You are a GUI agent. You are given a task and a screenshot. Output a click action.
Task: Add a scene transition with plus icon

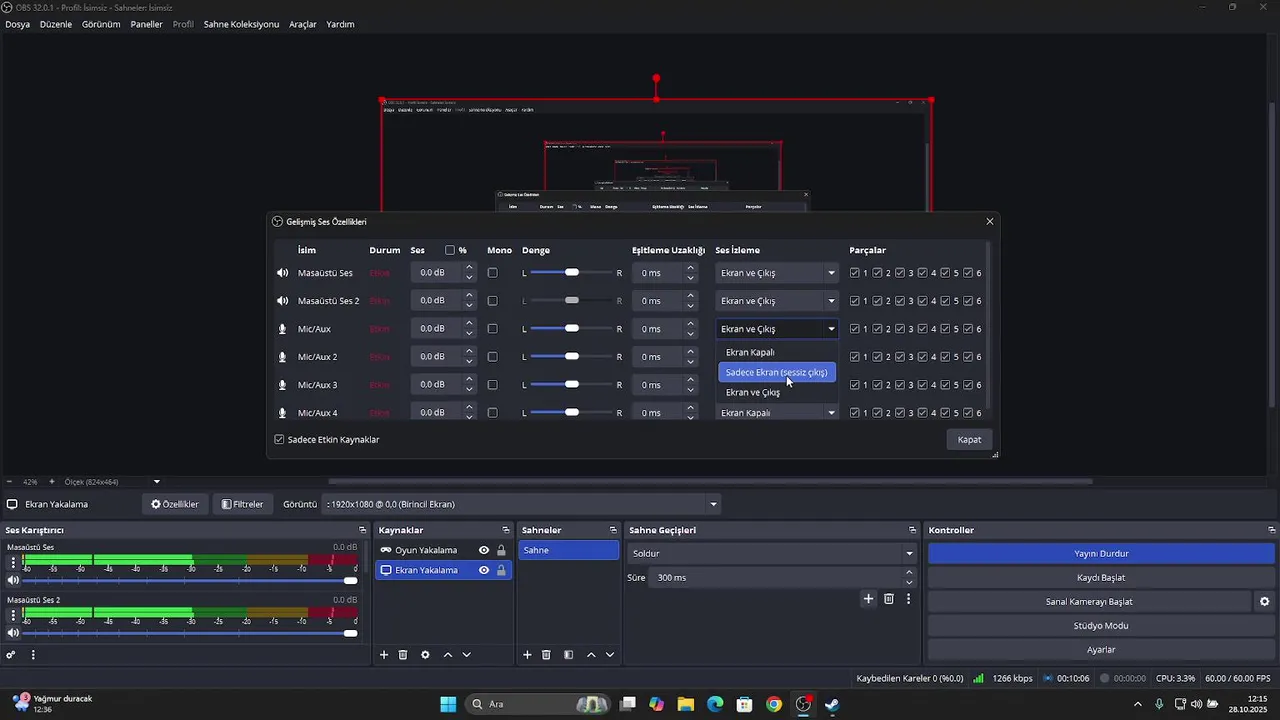pyautogui.click(x=868, y=598)
